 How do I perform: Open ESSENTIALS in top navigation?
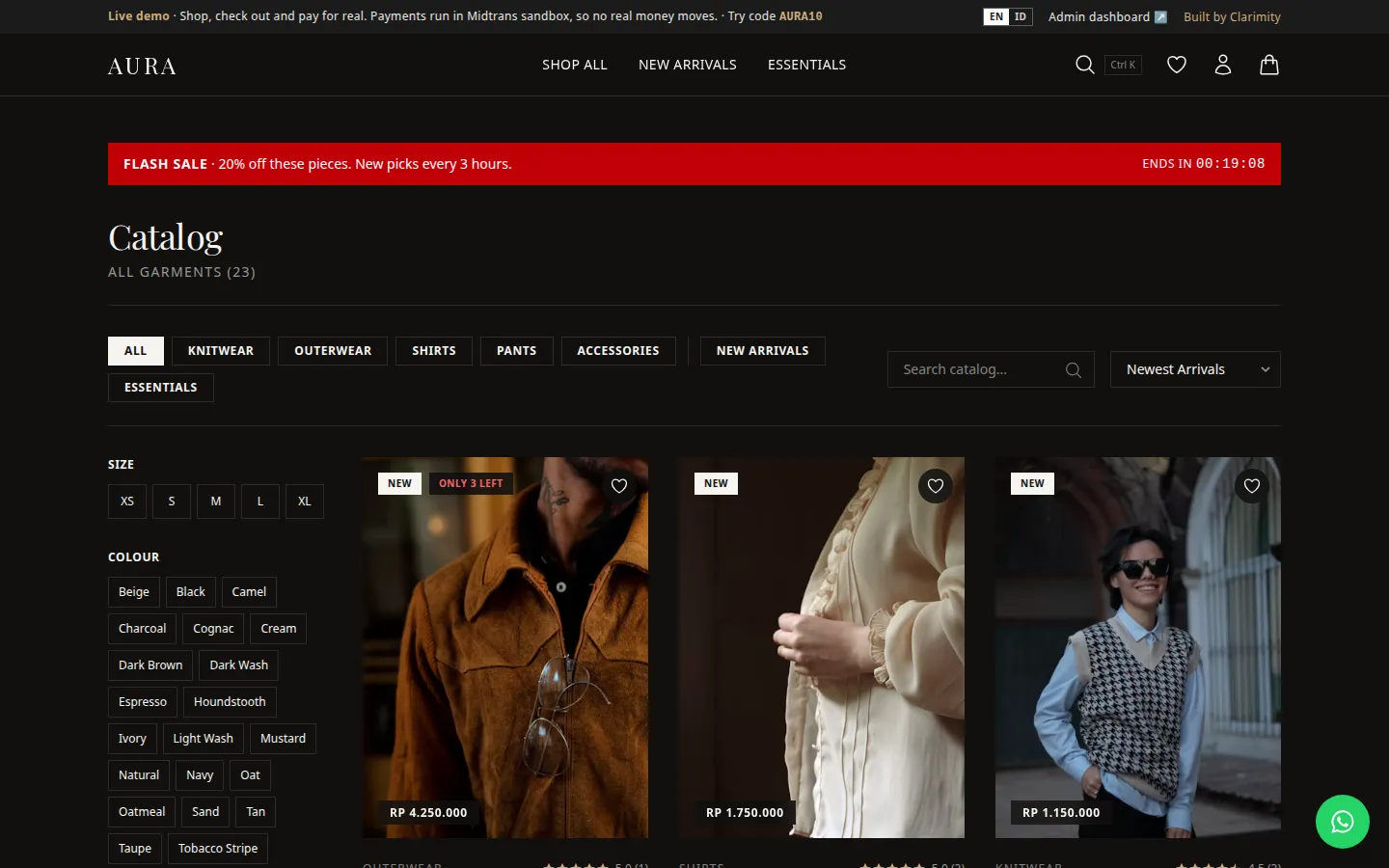[807, 65]
